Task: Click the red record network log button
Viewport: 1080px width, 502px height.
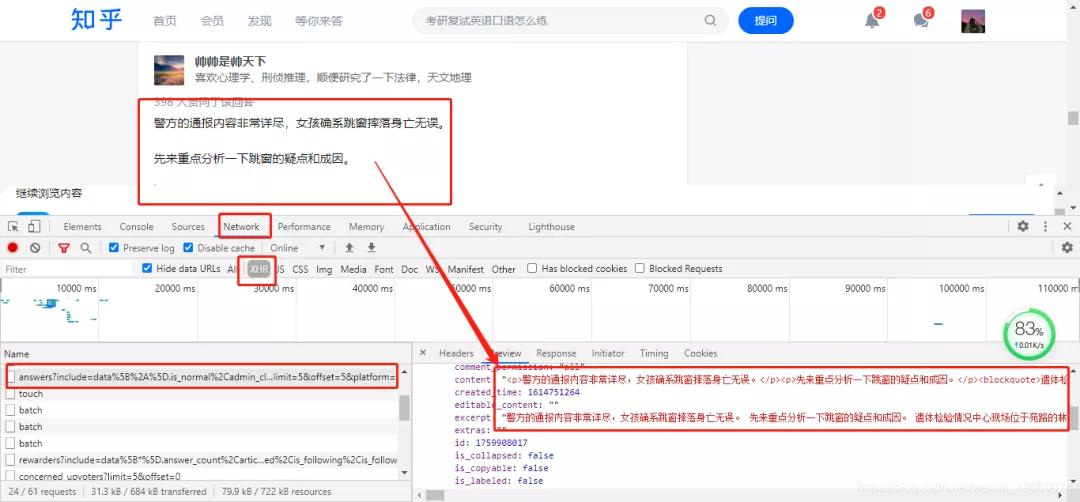Action: [13, 248]
